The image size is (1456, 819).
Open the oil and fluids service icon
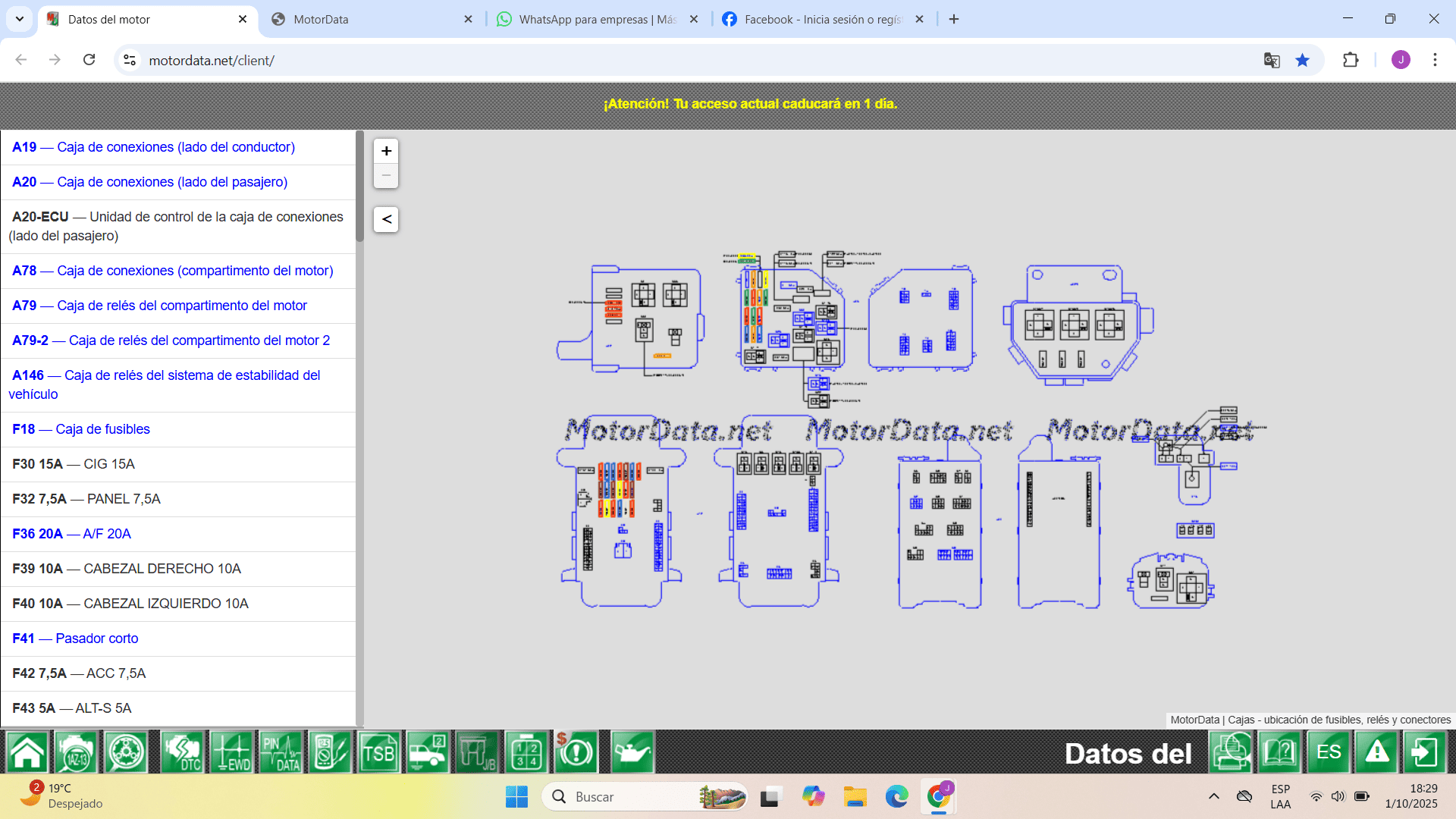pyautogui.click(x=632, y=752)
